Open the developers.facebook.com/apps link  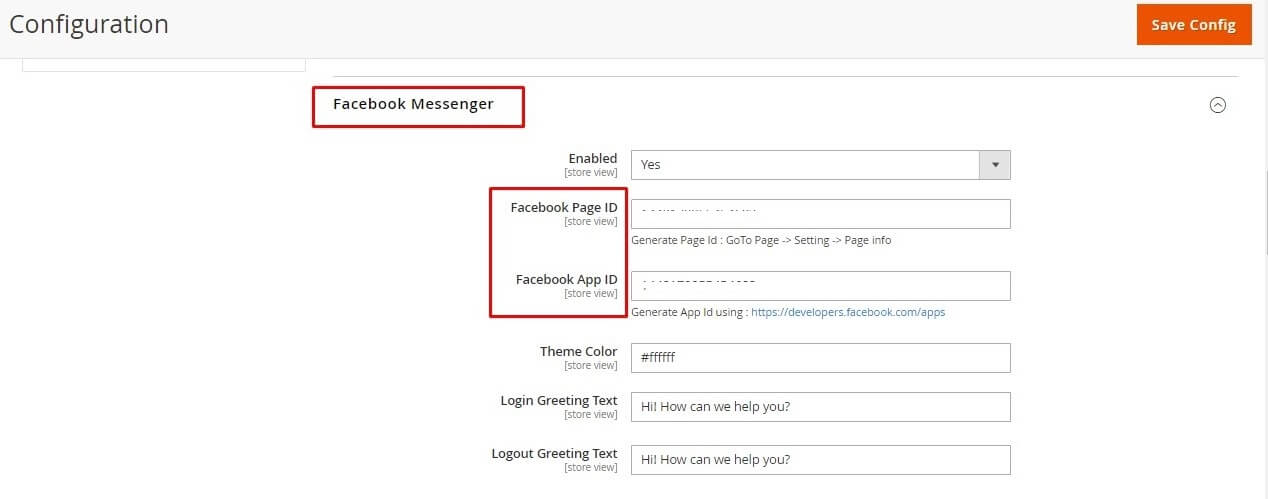click(x=847, y=312)
